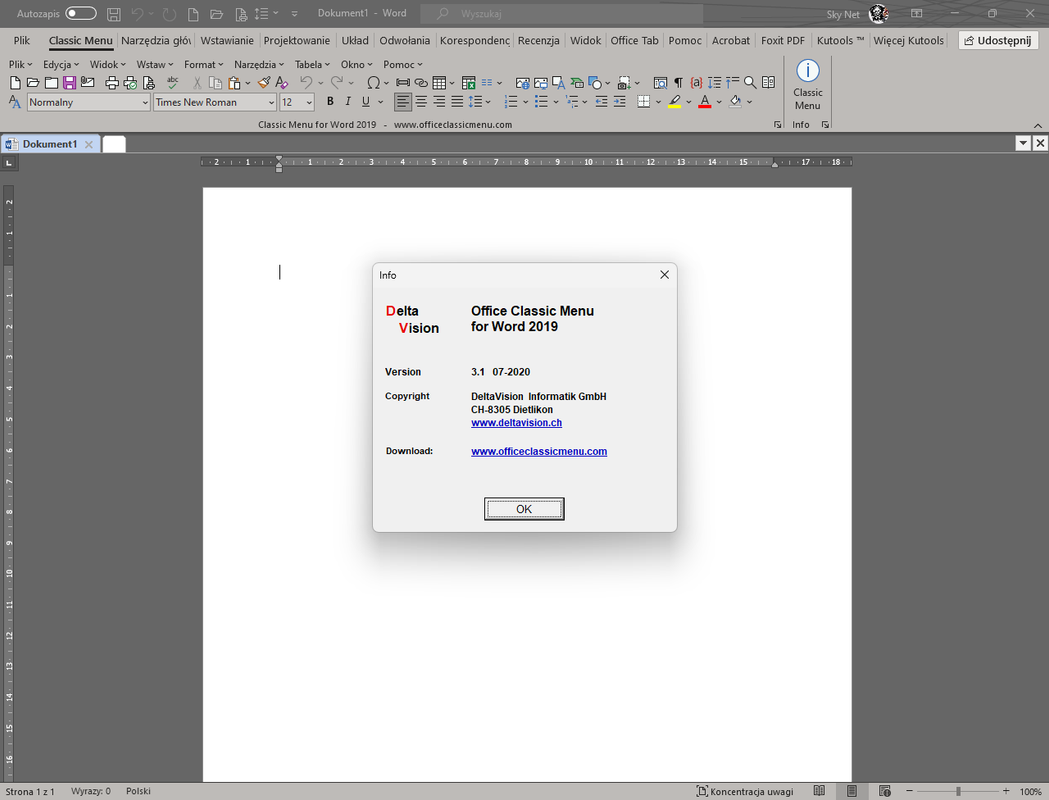This screenshot has width=1049, height=800.
Task: Expand the font color arrow
Action: (x=719, y=102)
